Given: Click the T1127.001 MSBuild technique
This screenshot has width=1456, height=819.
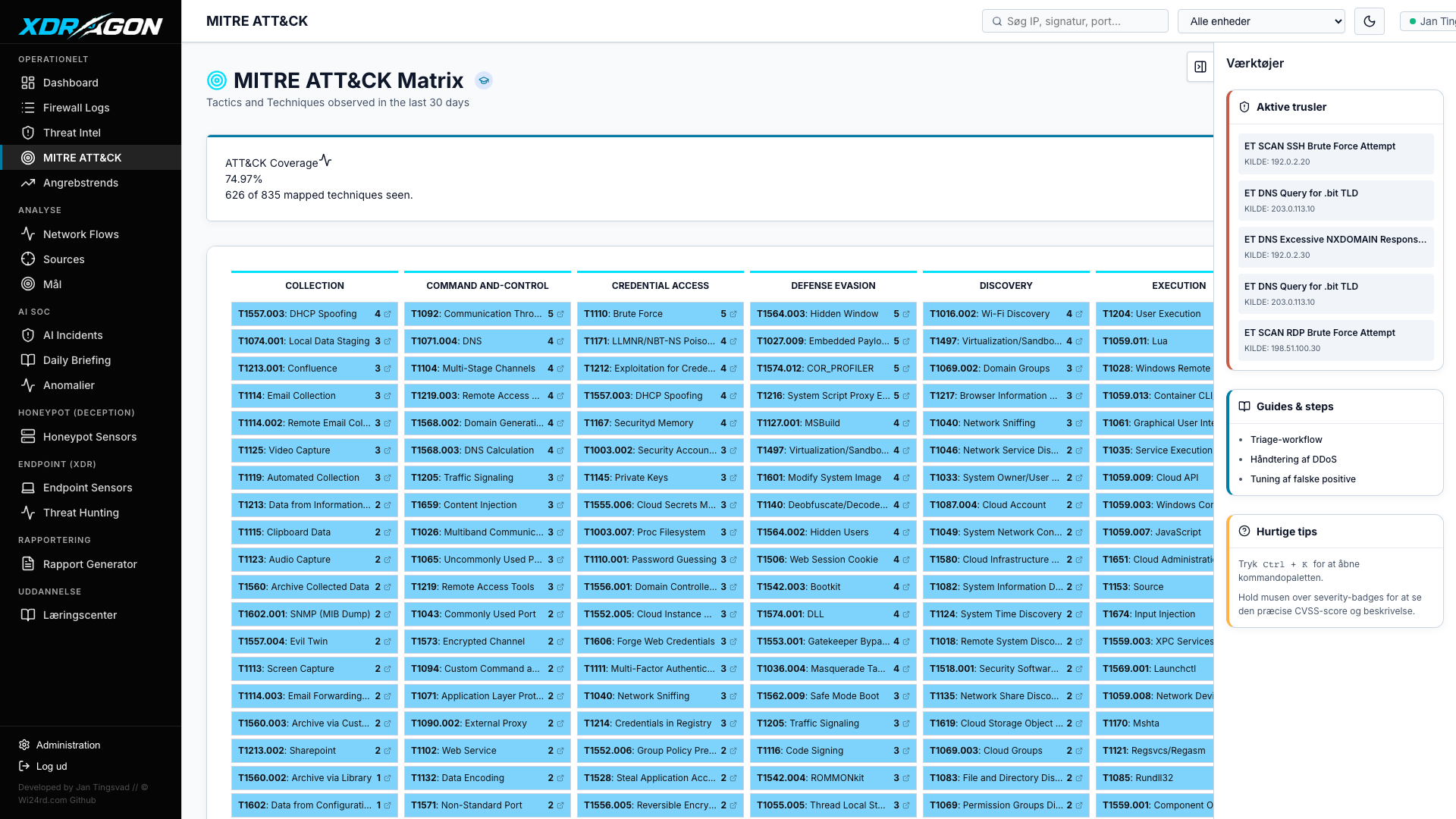Looking at the screenshot, I should [833, 423].
